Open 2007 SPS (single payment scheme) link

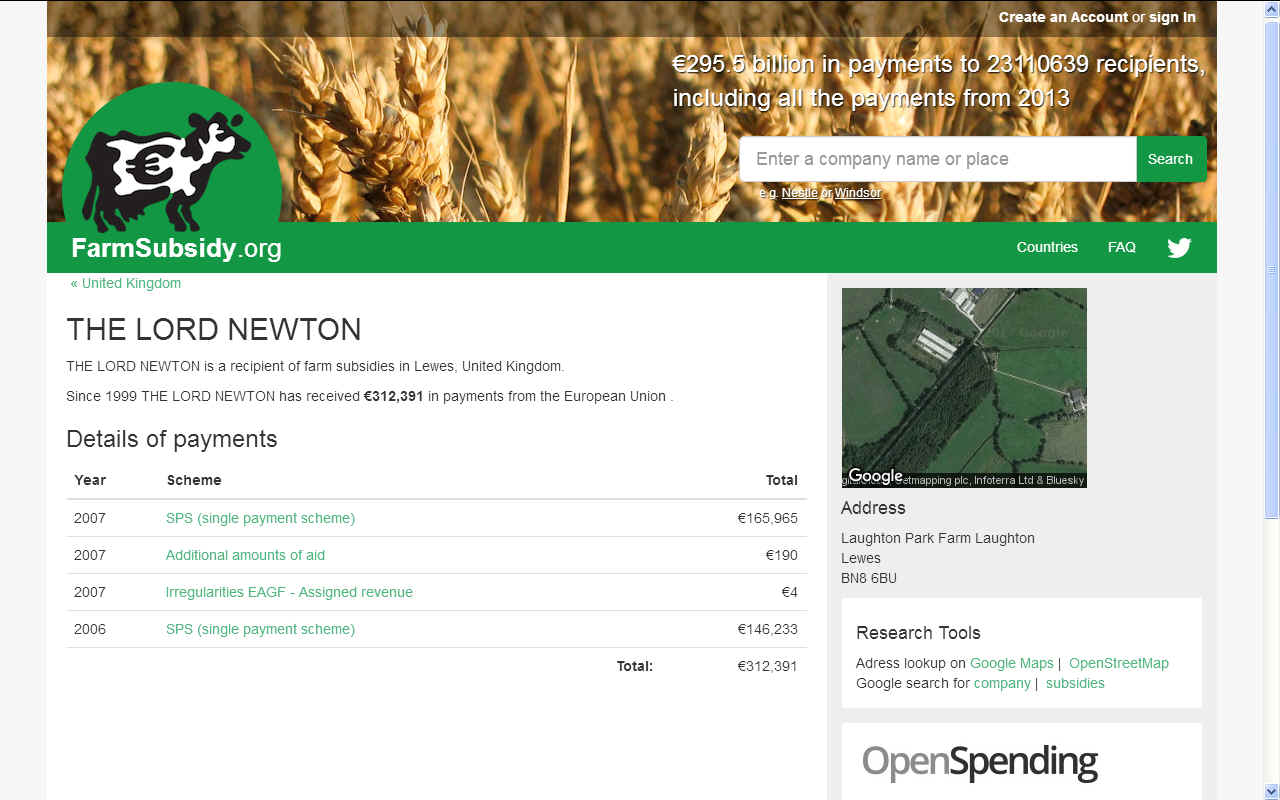pos(260,518)
